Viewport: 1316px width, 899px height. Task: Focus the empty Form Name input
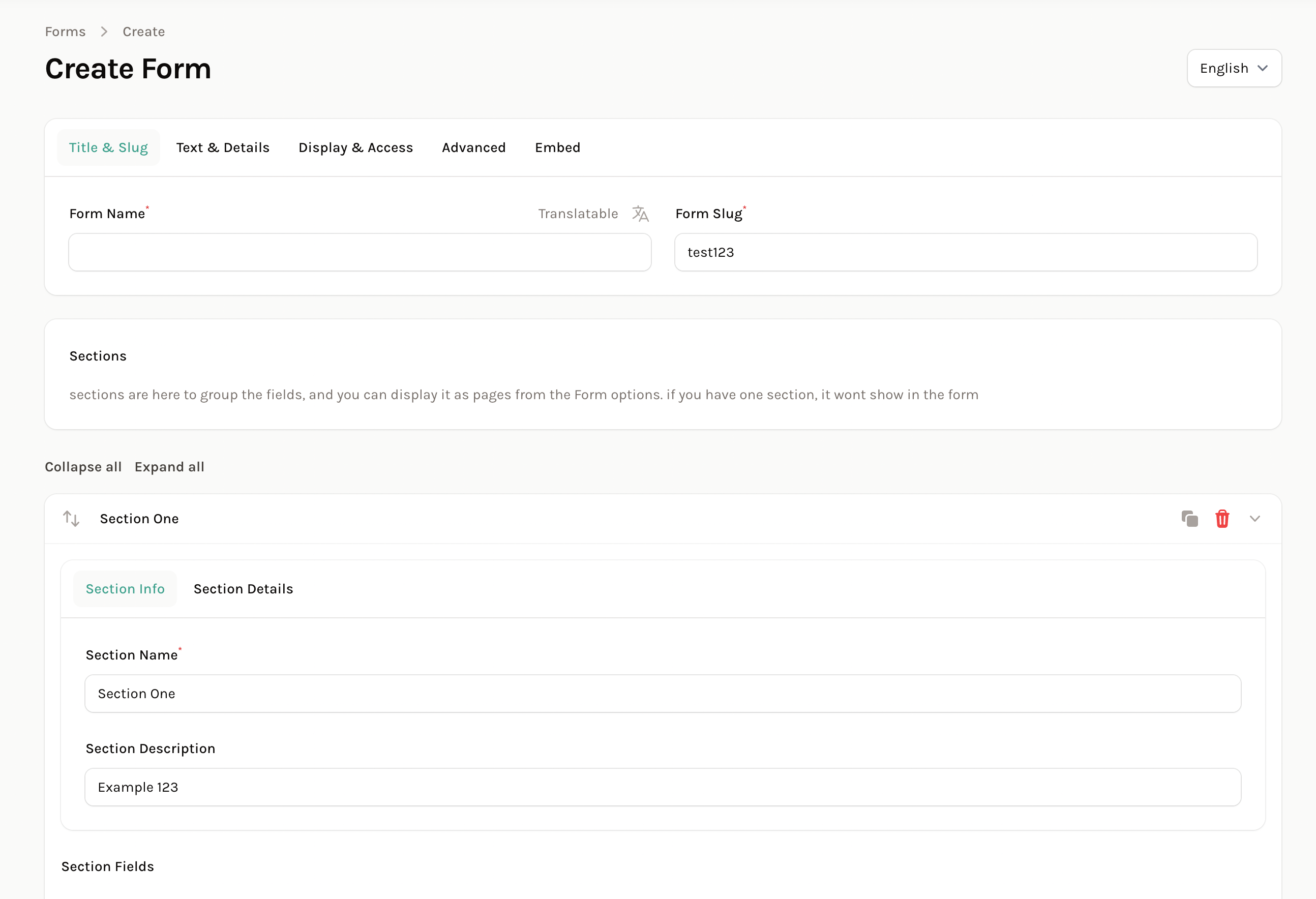pyautogui.click(x=360, y=253)
